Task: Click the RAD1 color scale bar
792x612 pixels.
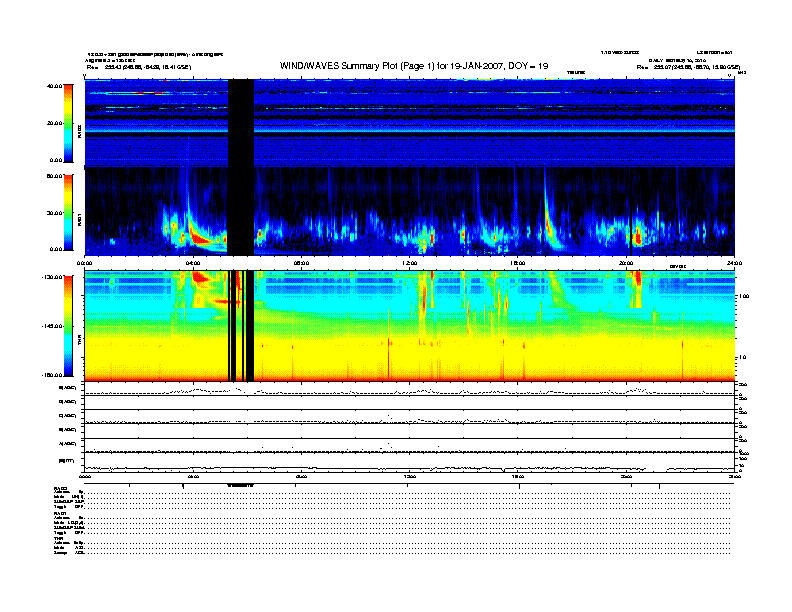Action: [68, 213]
